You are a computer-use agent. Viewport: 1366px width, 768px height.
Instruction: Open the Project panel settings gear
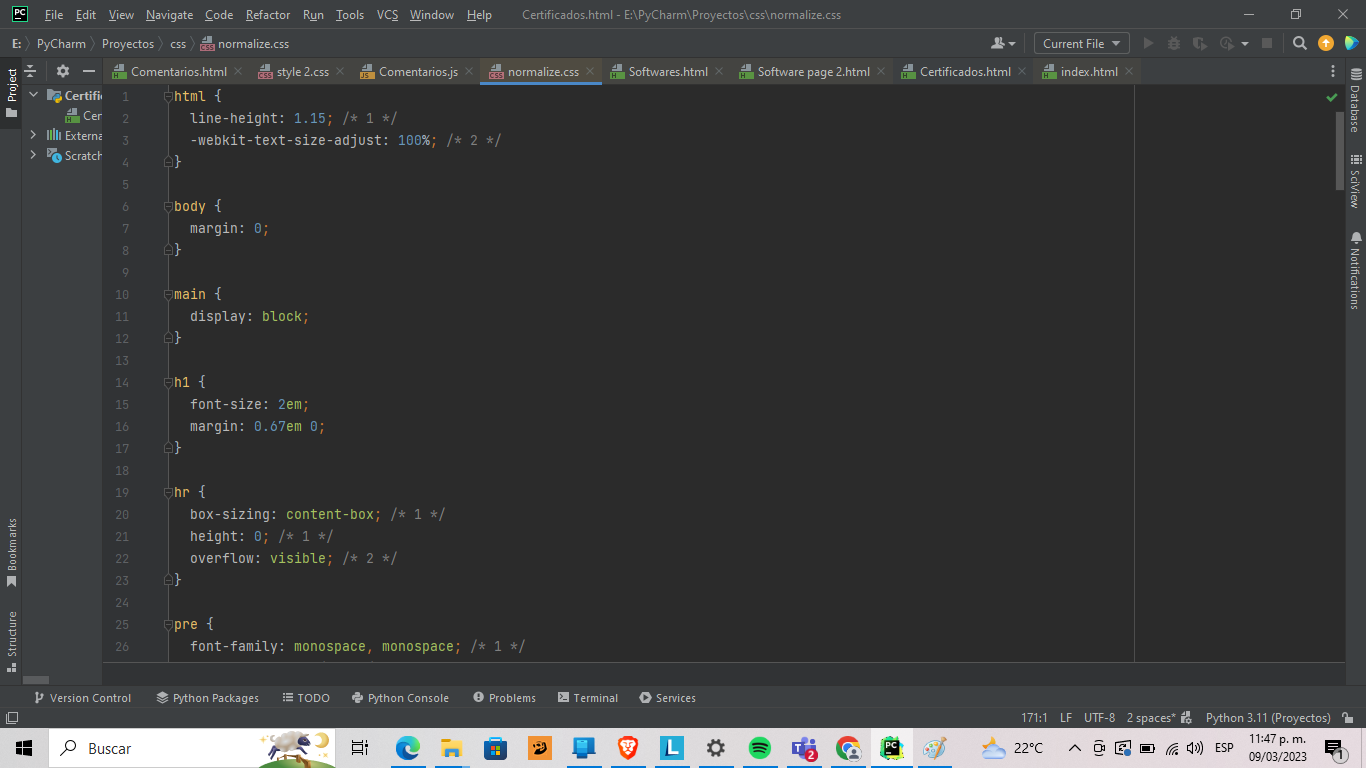(x=63, y=71)
